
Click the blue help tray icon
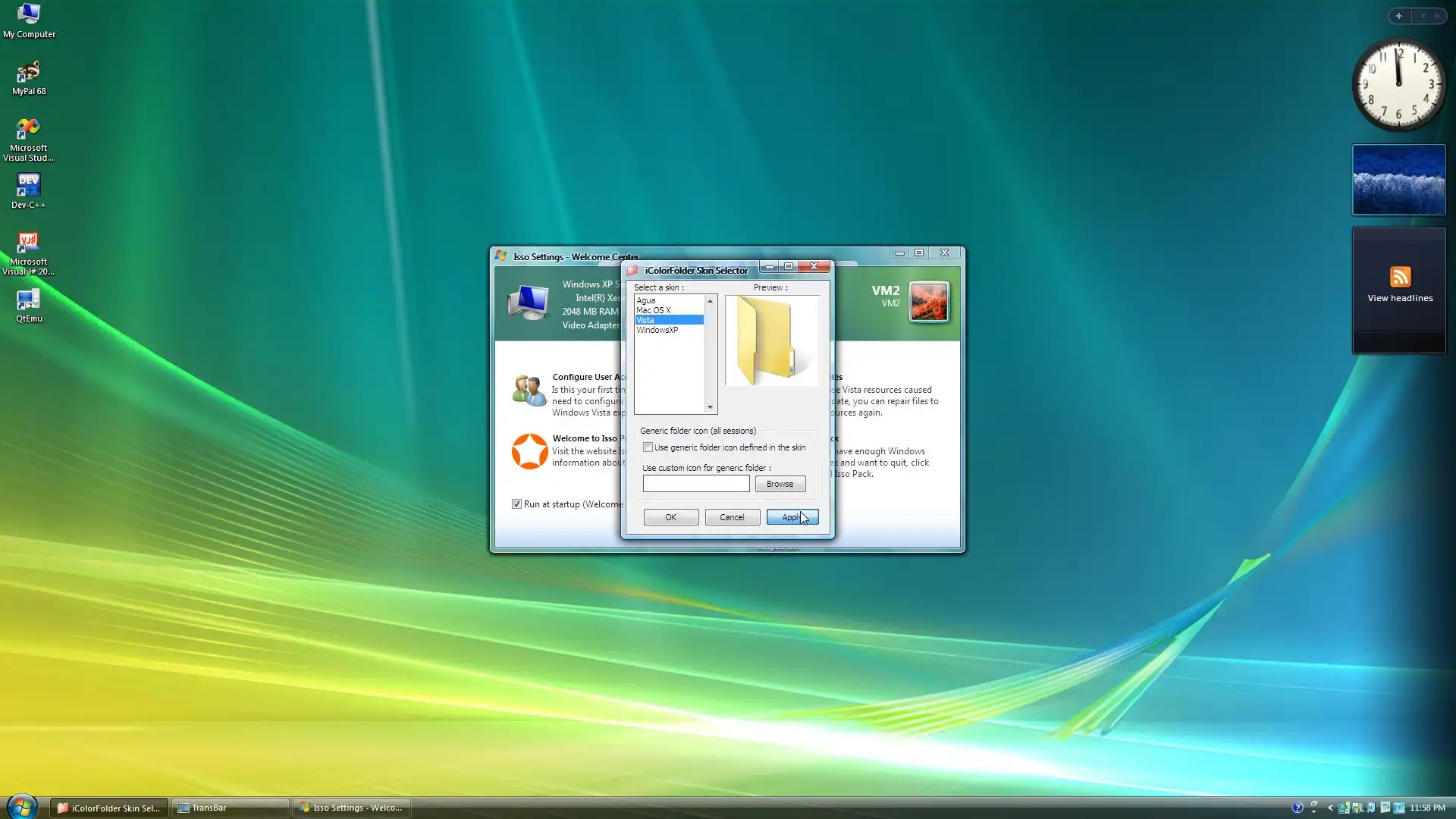(1298, 808)
